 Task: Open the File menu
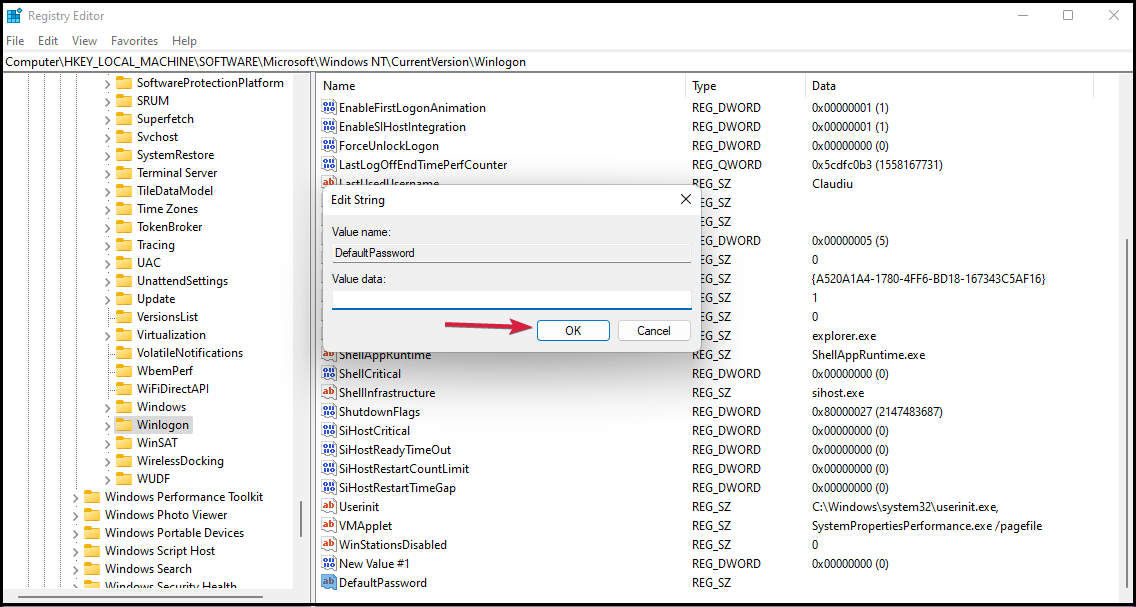click(x=14, y=41)
